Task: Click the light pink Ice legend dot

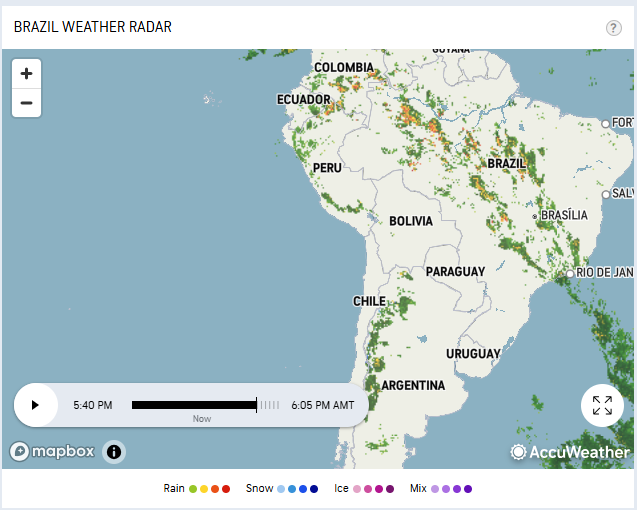Action: click(x=357, y=489)
